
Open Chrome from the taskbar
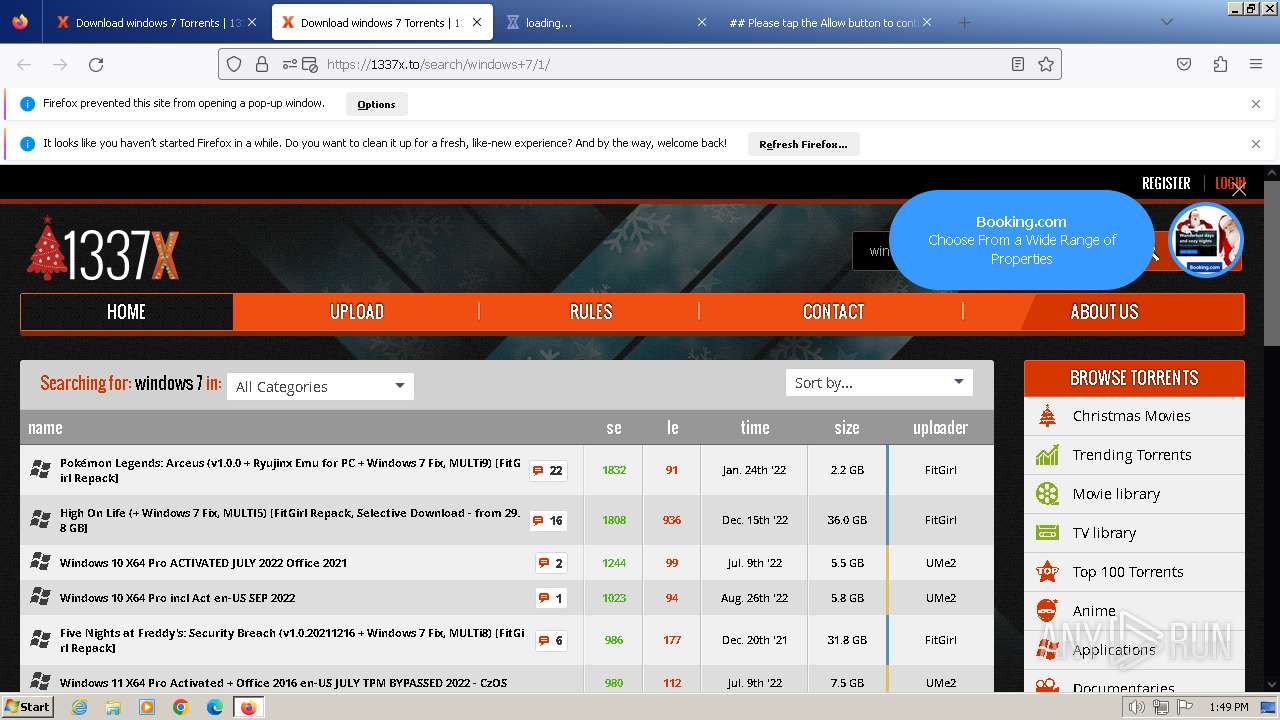181,707
